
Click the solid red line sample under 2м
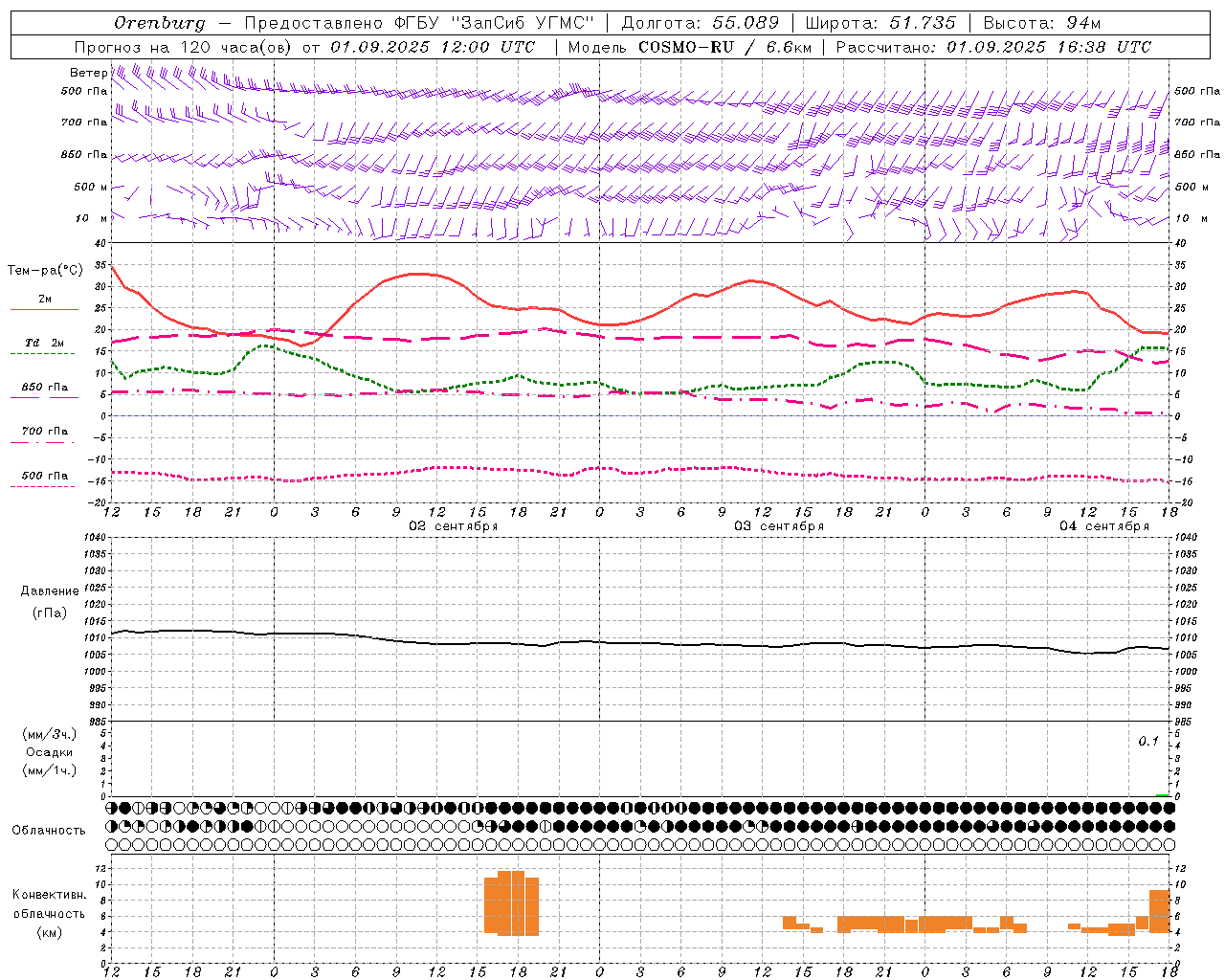(44, 310)
